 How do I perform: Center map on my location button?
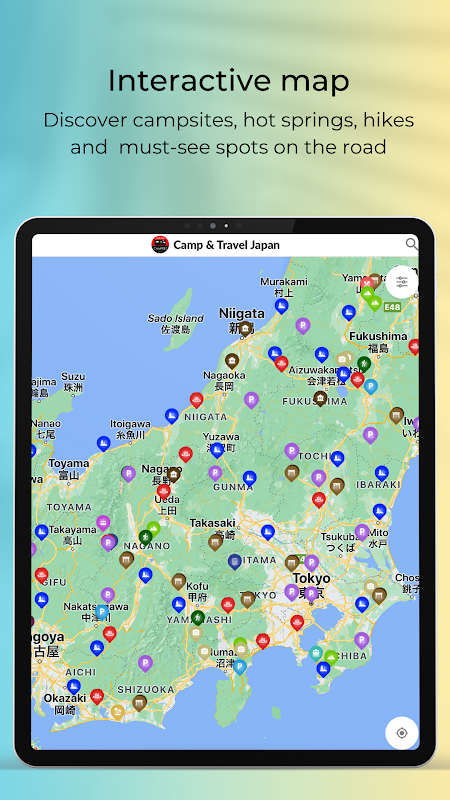402,733
